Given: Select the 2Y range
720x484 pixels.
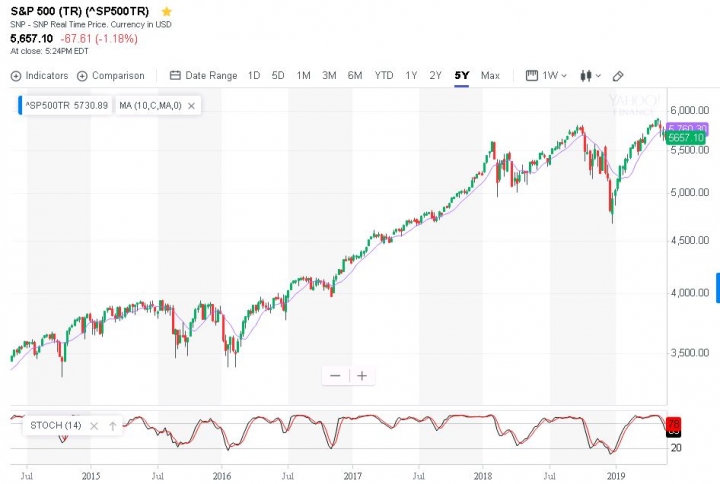Looking at the screenshot, I should (435, 76).
